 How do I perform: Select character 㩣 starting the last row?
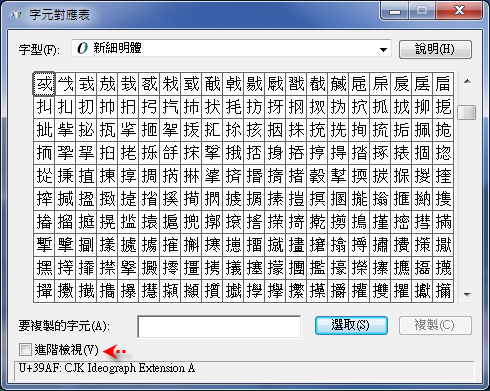[44, 291]
